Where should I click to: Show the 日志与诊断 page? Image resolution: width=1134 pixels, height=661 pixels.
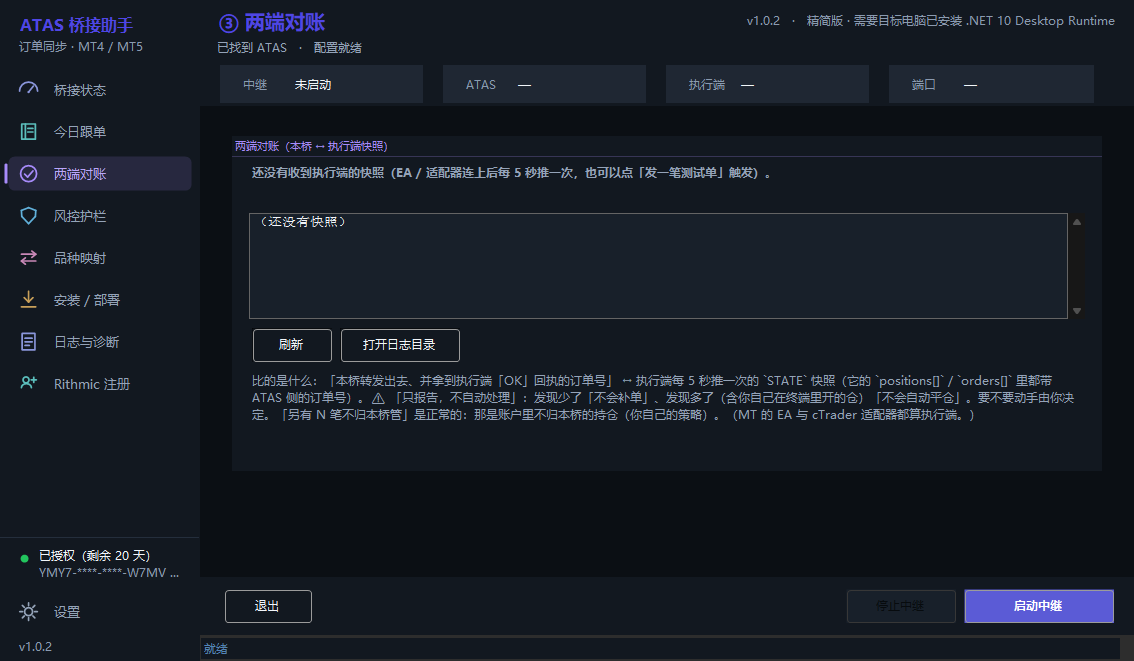pyautogui.click(x=100, y=341)
